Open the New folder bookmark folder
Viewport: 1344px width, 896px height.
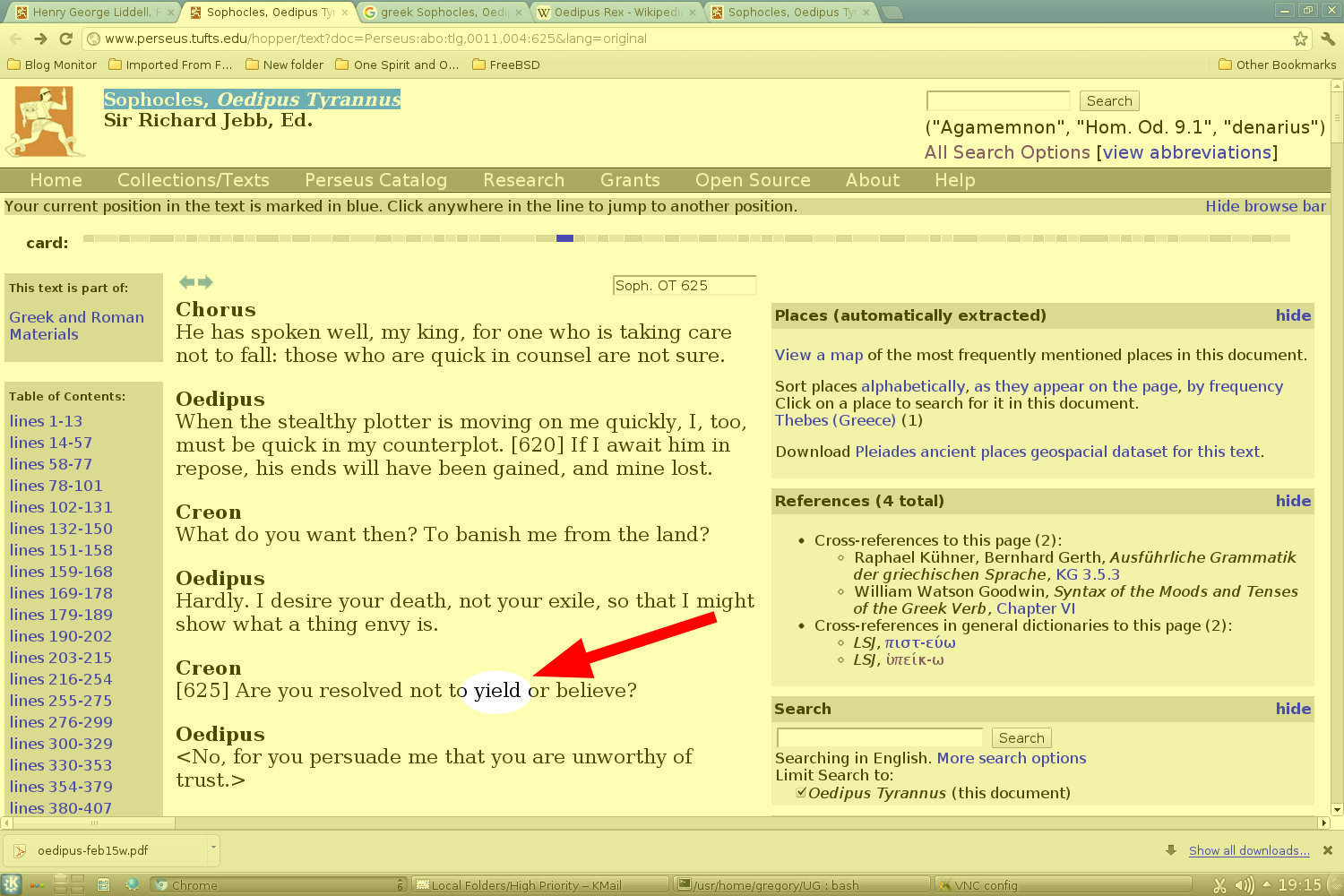[284, 65]
